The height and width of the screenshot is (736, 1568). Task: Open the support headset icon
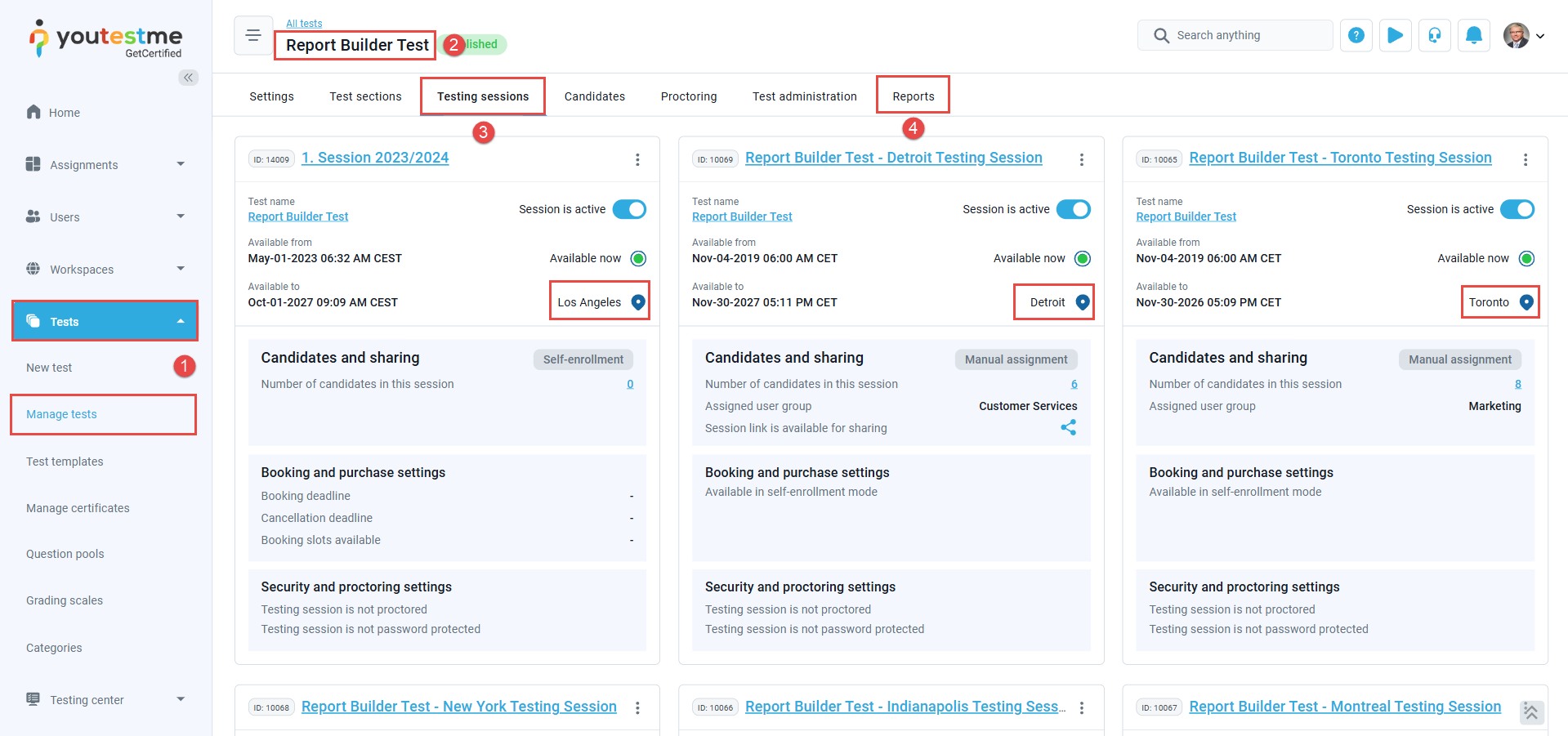1435,35
